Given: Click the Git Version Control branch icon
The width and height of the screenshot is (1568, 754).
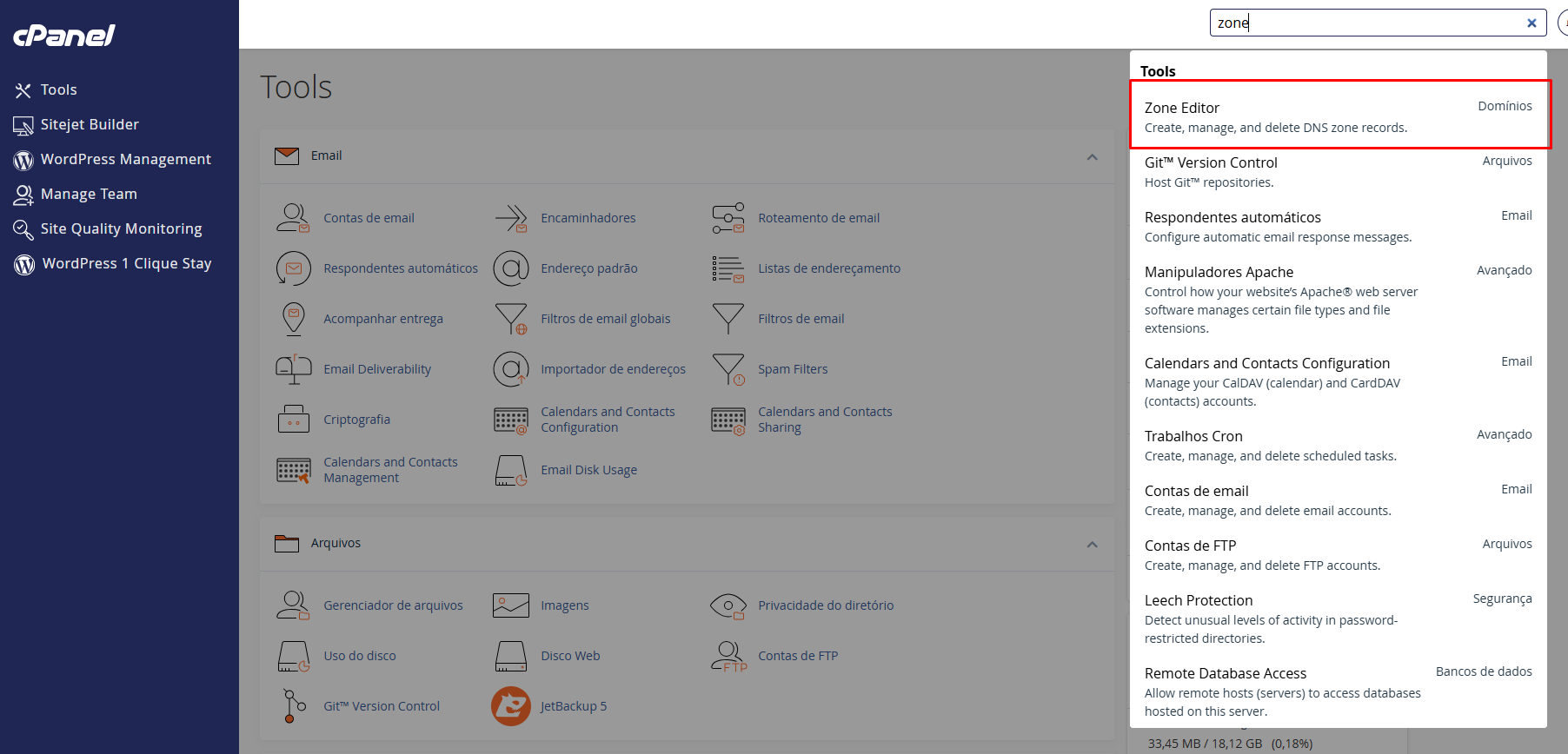Looking at the screenshot, I should click(x=294, y=706).
